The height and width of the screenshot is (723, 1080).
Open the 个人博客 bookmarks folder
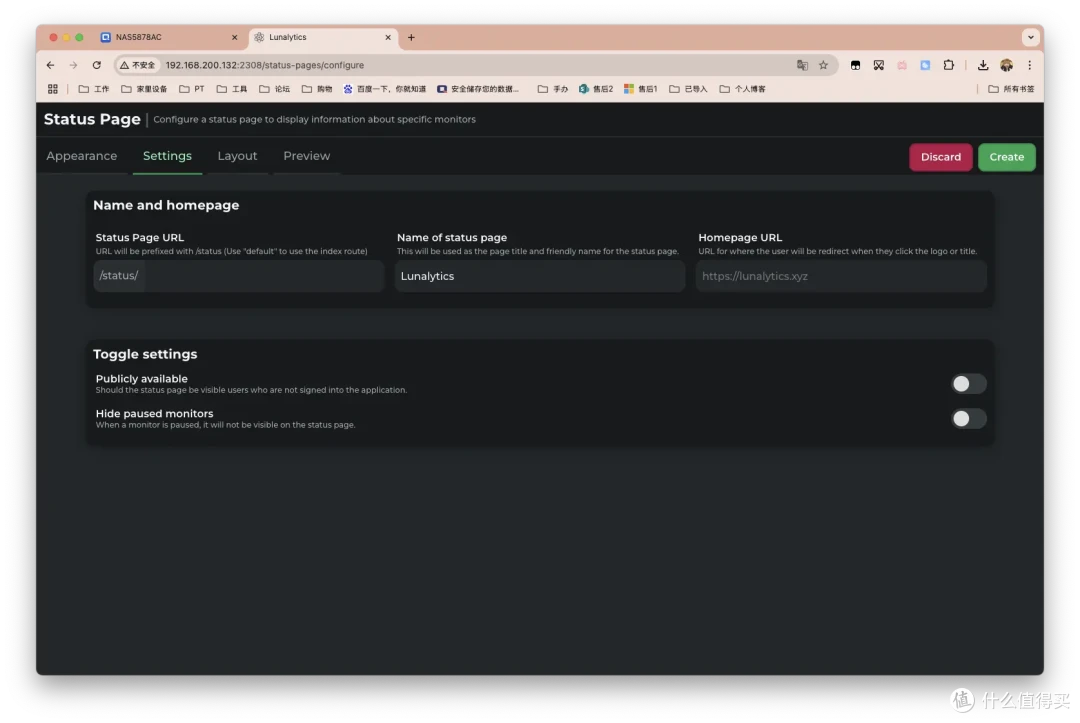pyautogui.click(x=742, y=89)
